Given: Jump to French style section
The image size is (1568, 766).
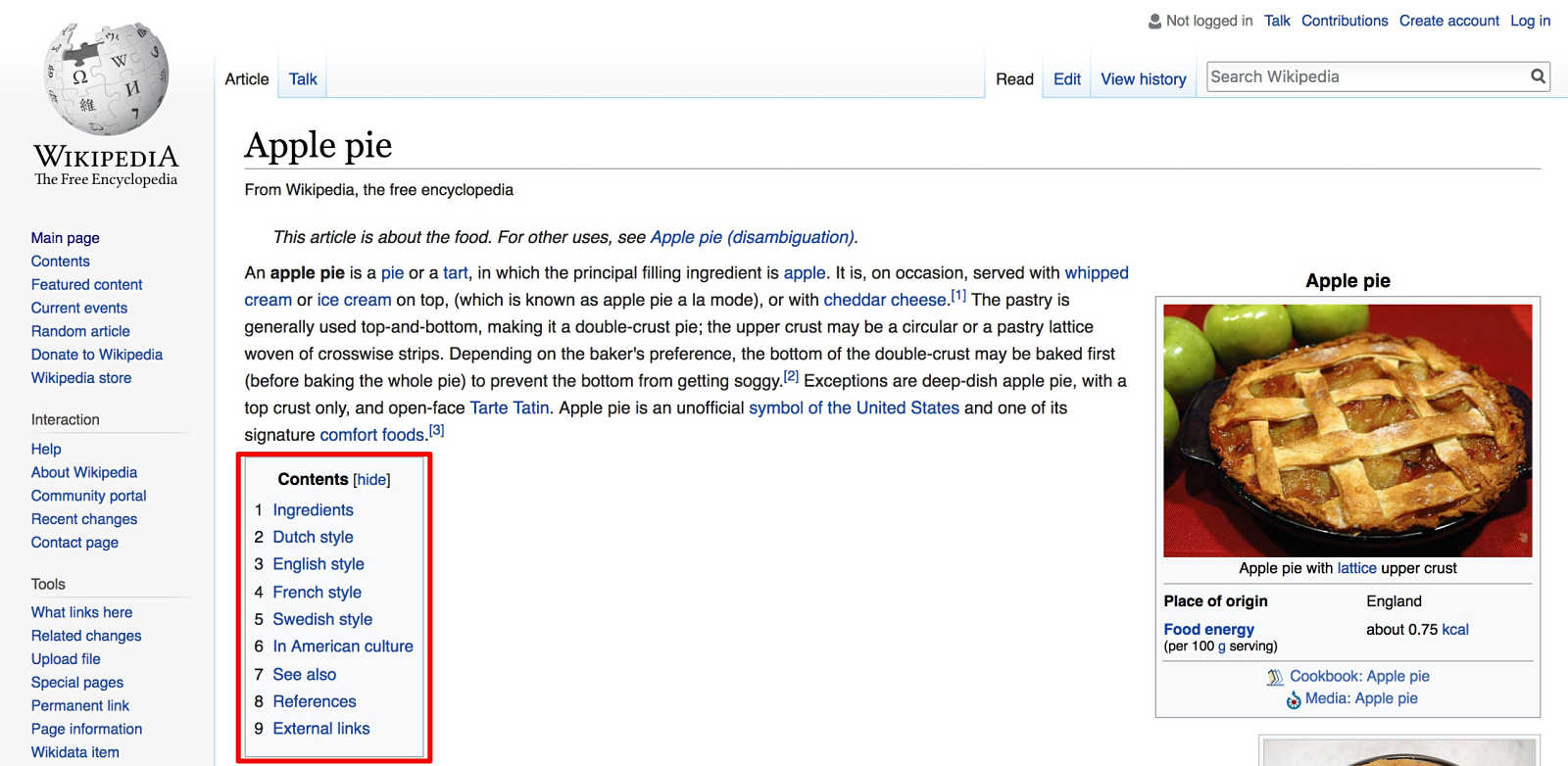Looking at the screenshot, I should click(317, 593).
